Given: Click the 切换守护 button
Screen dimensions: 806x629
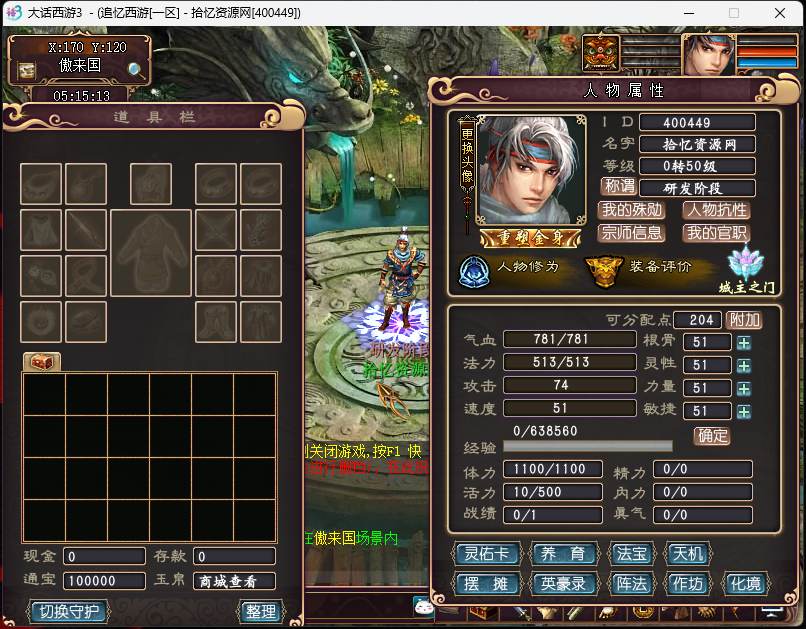Looking at the screenshot, I should coord(68,612).
